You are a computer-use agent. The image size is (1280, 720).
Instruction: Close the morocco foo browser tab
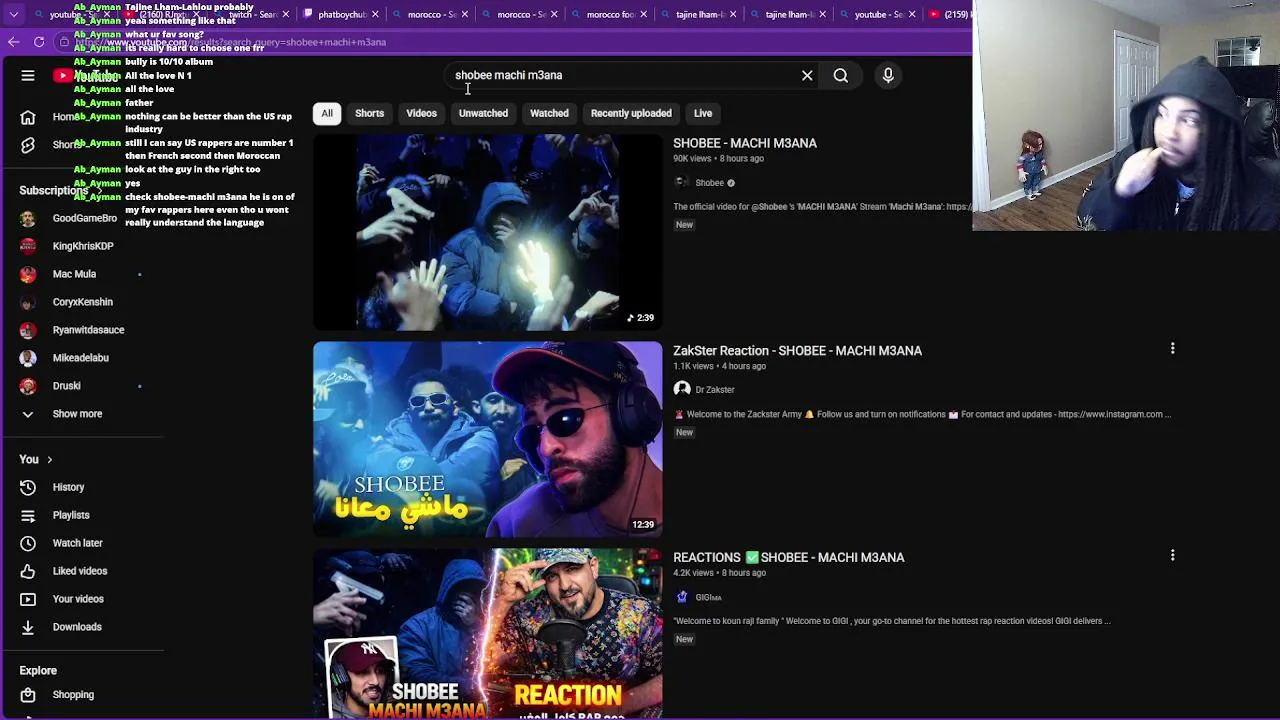coord(644,14)
